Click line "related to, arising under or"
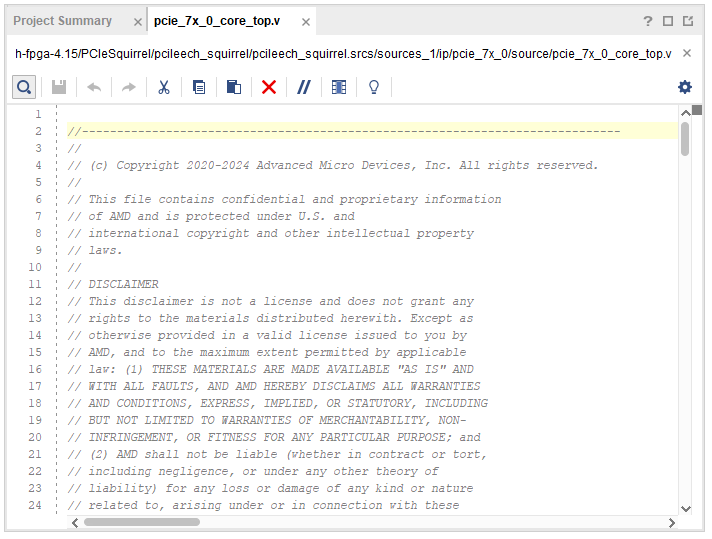 [x=263, y=505]
